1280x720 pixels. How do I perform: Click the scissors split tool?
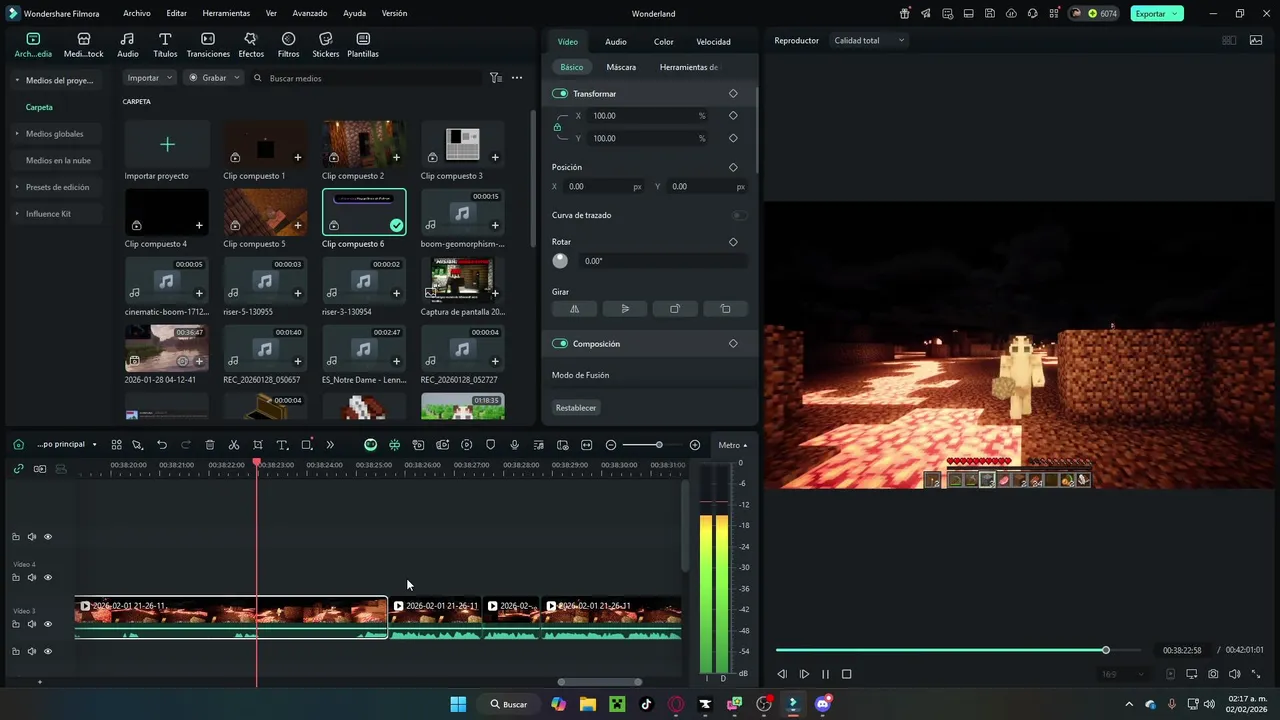(x=234, y=445)
